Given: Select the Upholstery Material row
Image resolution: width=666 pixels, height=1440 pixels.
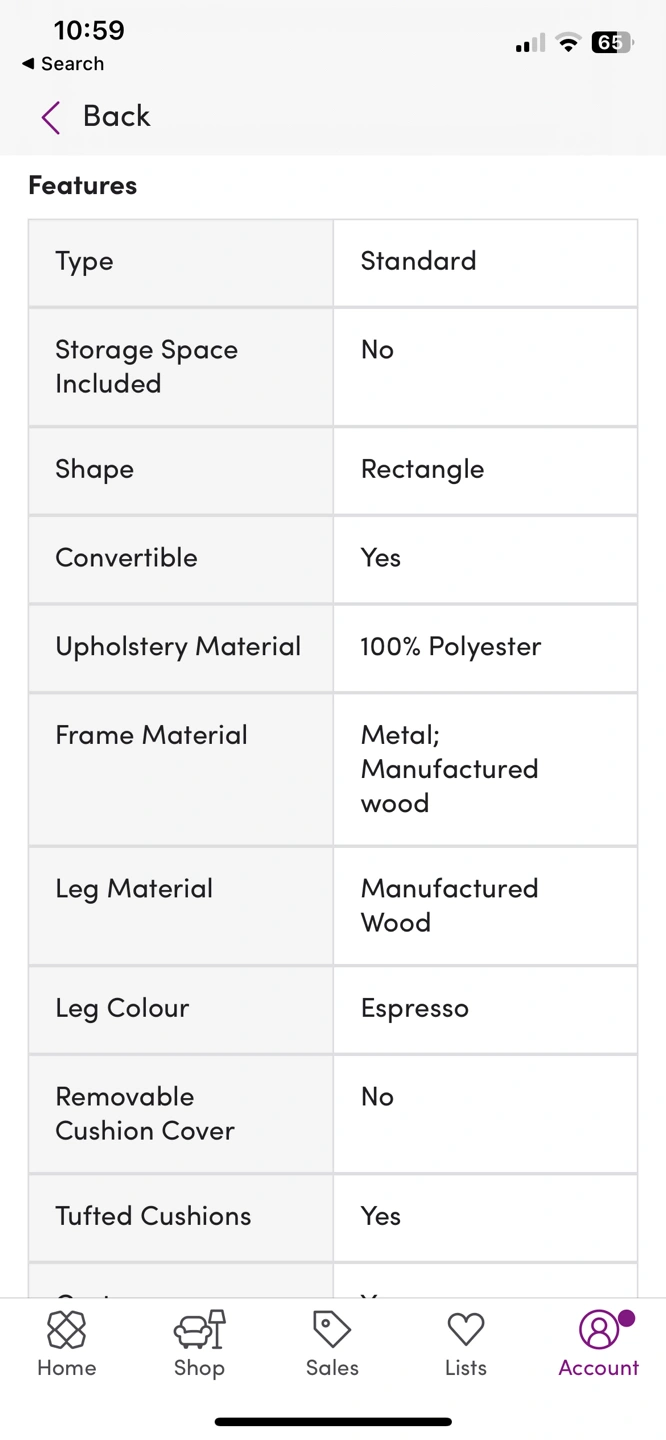Looking at the screenshot, I should tap(333, 647).
